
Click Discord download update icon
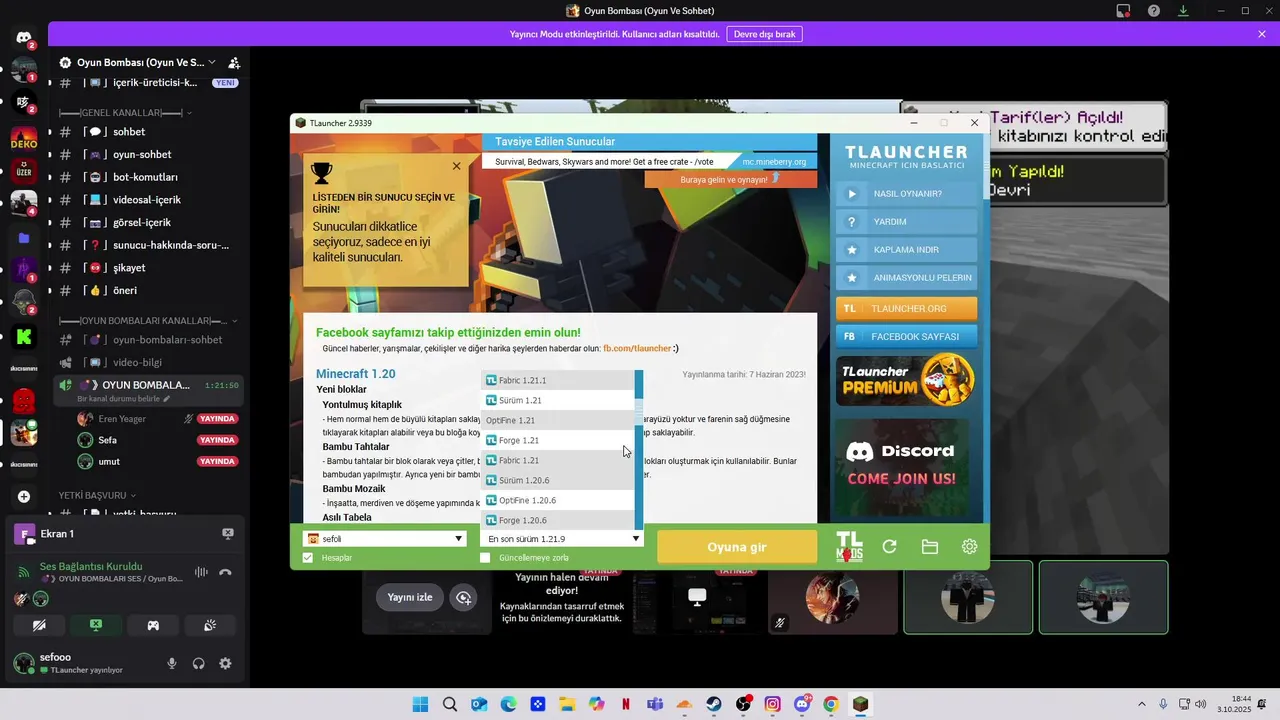[x=1183, y=11]
